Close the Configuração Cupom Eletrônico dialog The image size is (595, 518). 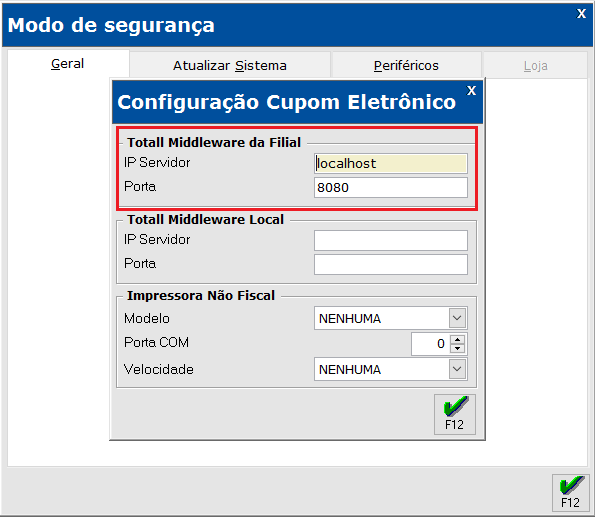(471, 90)
